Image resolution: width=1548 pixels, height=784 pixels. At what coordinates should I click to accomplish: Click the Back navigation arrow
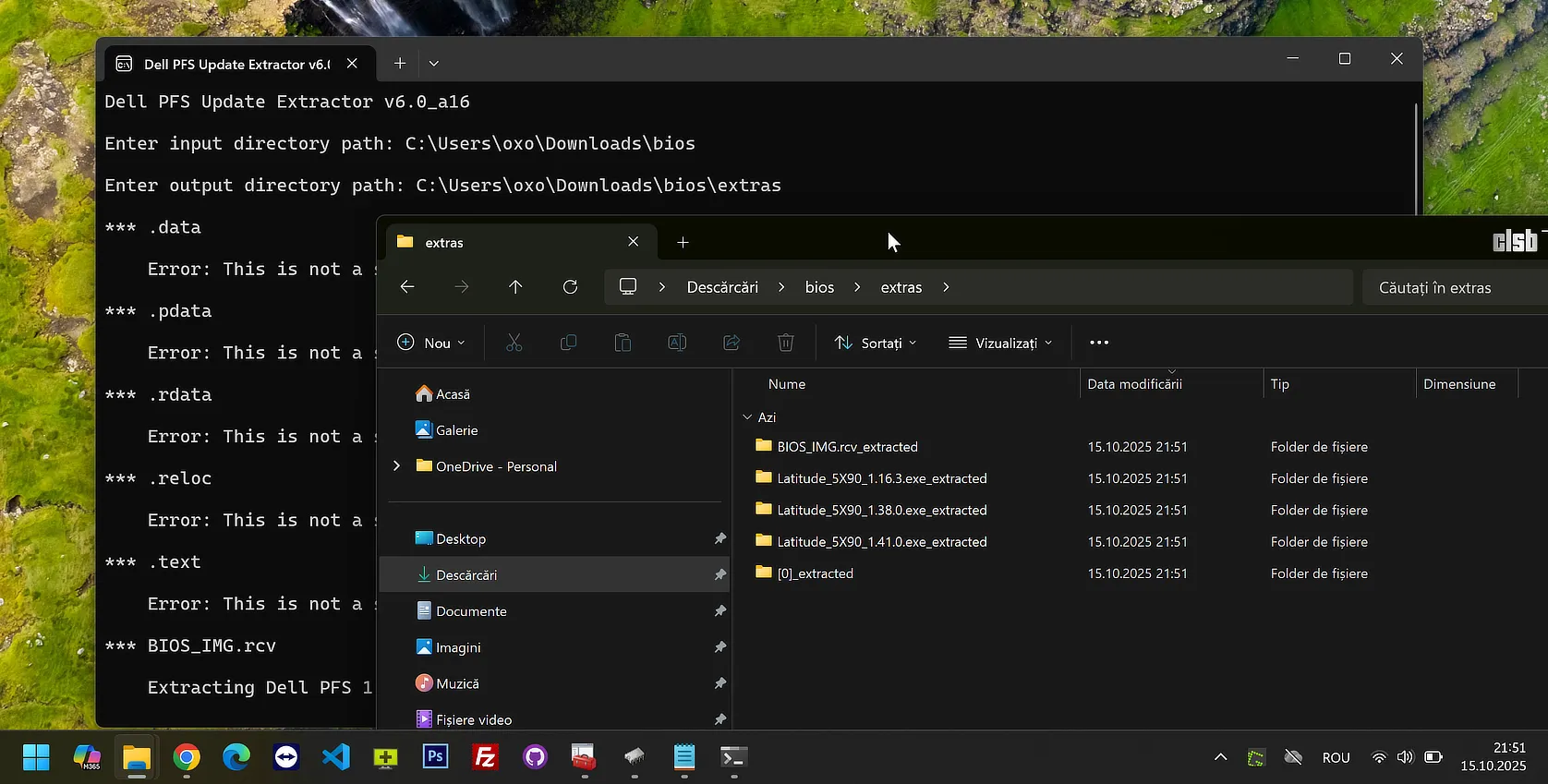[407, 287]
